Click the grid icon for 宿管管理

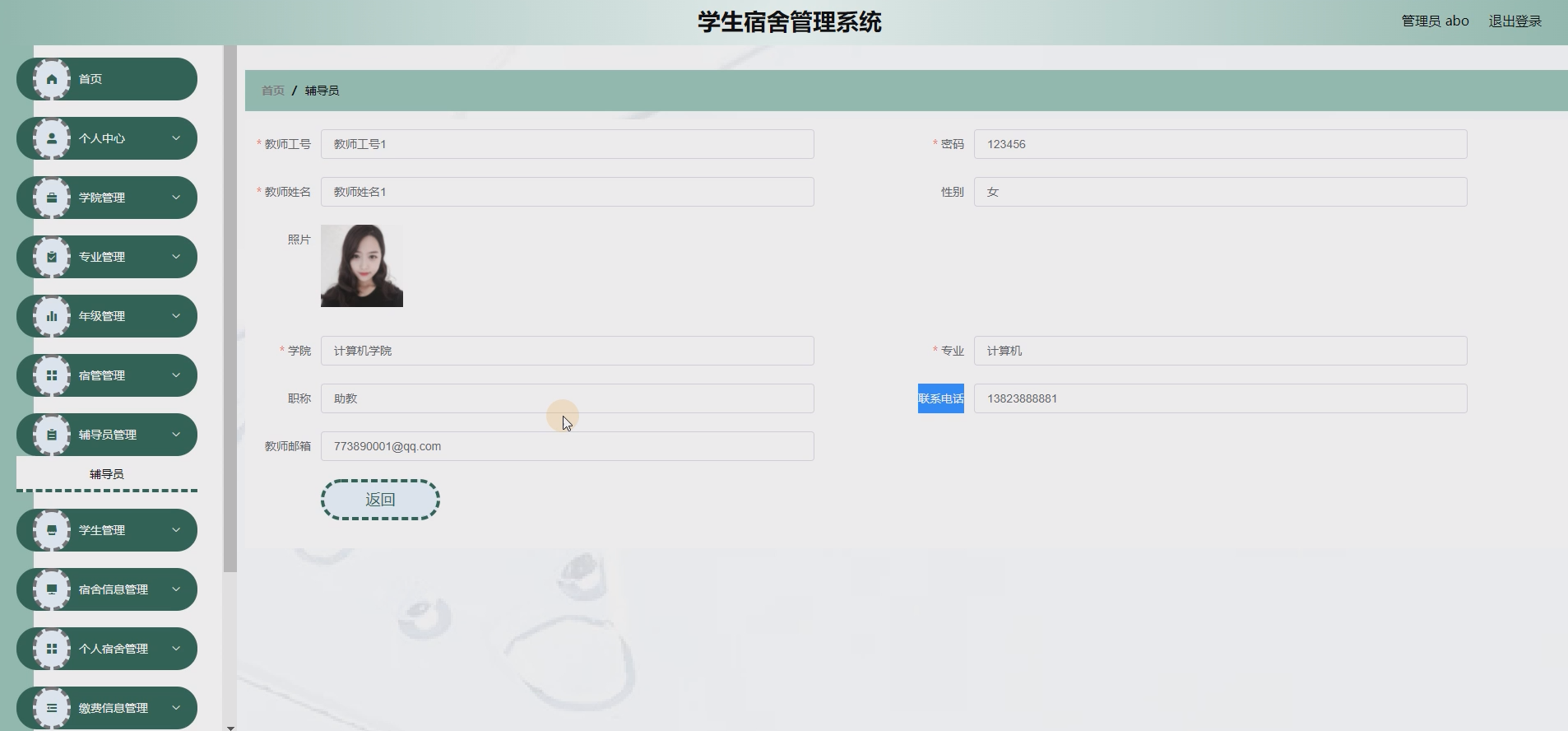tap(52, 375)
